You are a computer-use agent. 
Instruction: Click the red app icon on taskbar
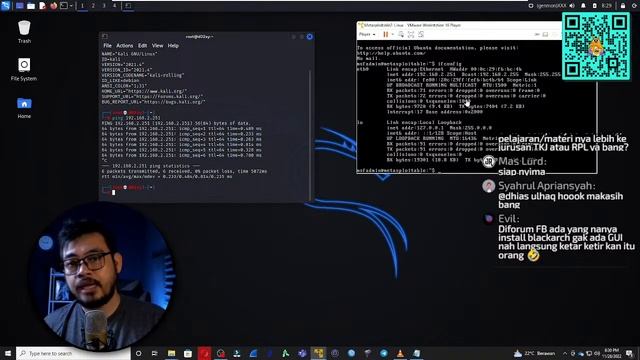point(204,353)
